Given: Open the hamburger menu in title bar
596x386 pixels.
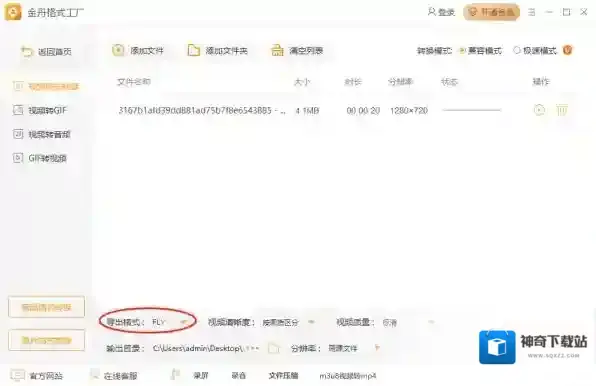Looking at the screenshot, I should point(532,12).
